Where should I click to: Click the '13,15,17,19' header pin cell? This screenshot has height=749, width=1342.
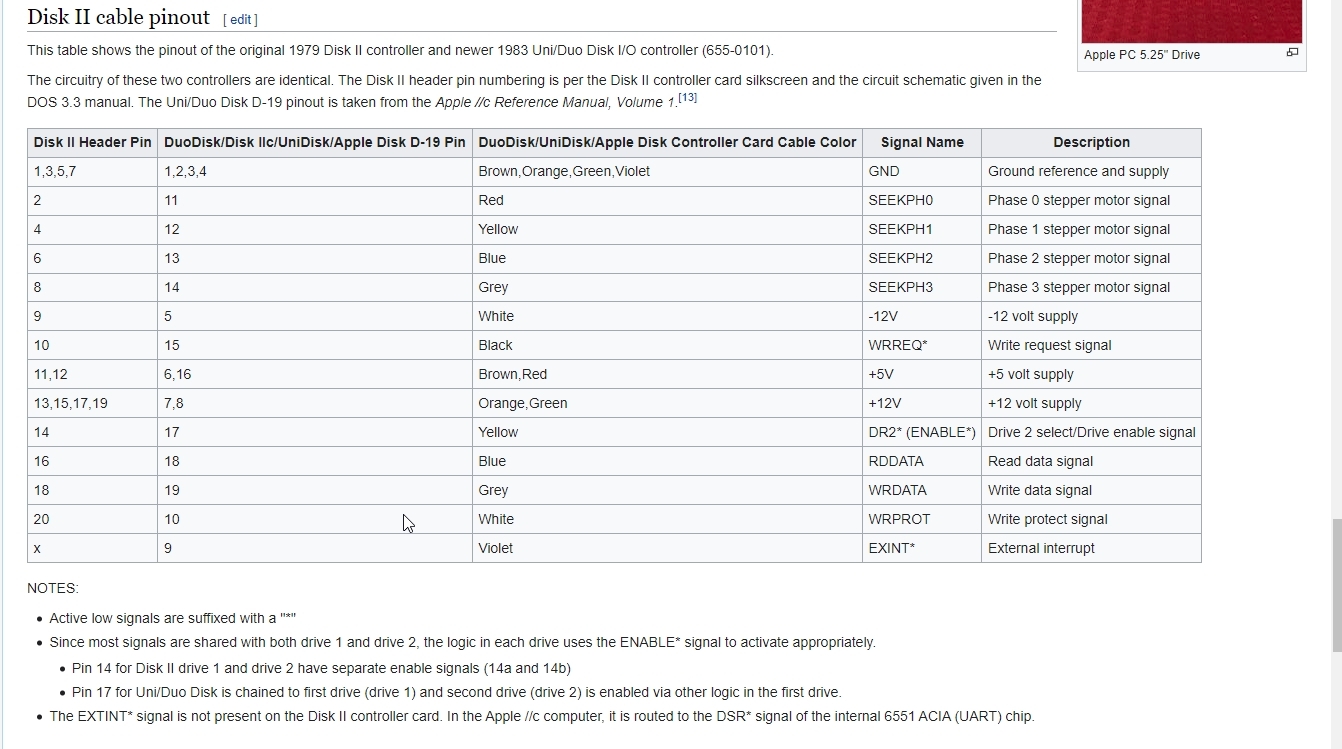pos(92,403)
